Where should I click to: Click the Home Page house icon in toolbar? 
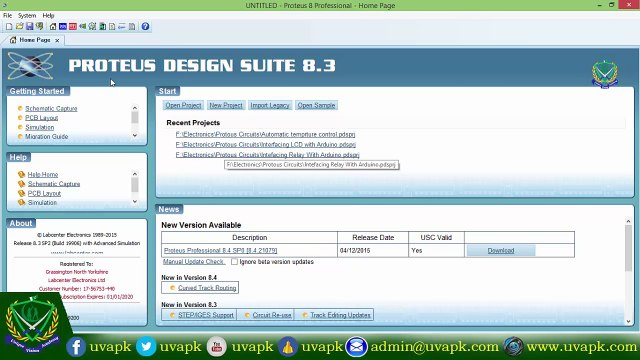(x=53, y=27)
